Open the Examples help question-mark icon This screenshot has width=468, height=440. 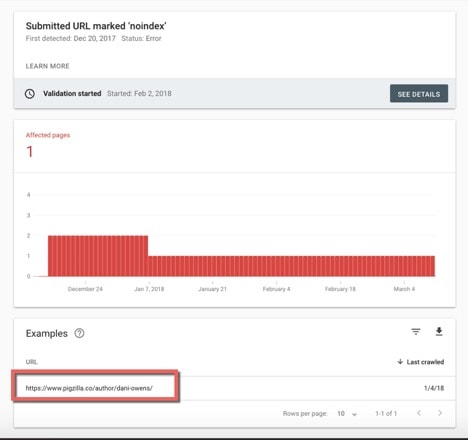coord(79,333)
